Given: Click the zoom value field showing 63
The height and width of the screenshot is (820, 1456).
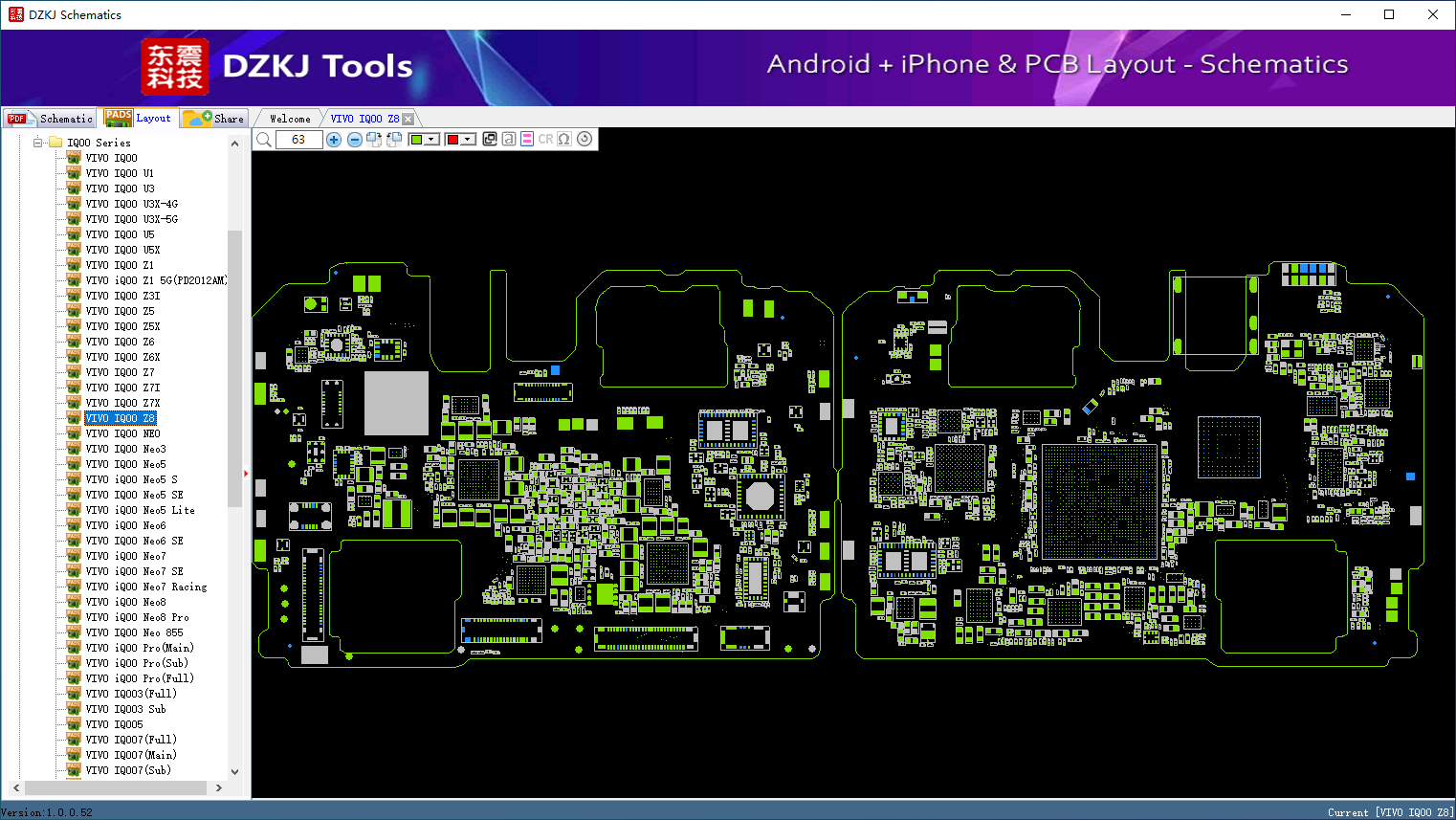Looking at the screenshot, I should (x=298, y=140).
